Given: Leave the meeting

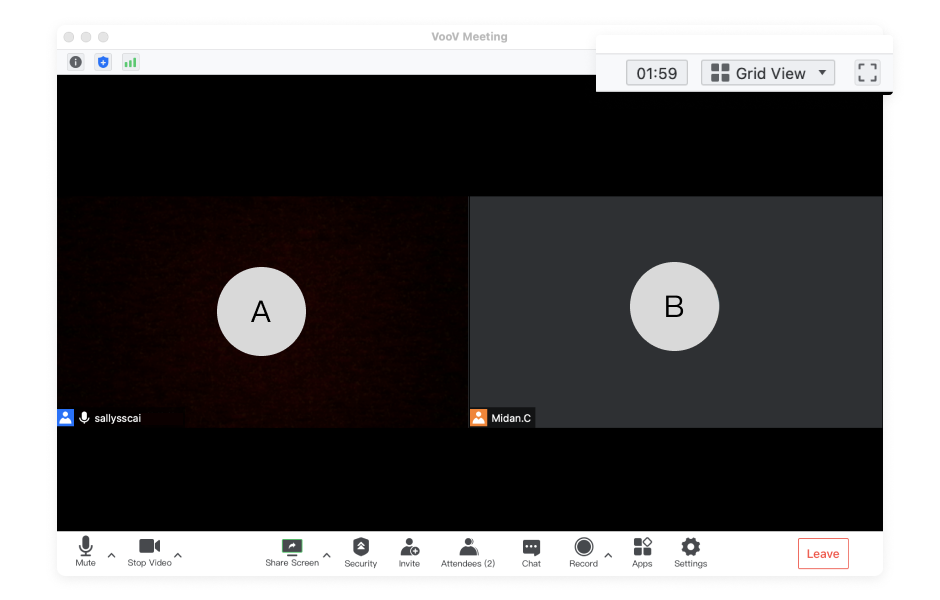Looking at the screenshot, I should [x=822, y=553].
